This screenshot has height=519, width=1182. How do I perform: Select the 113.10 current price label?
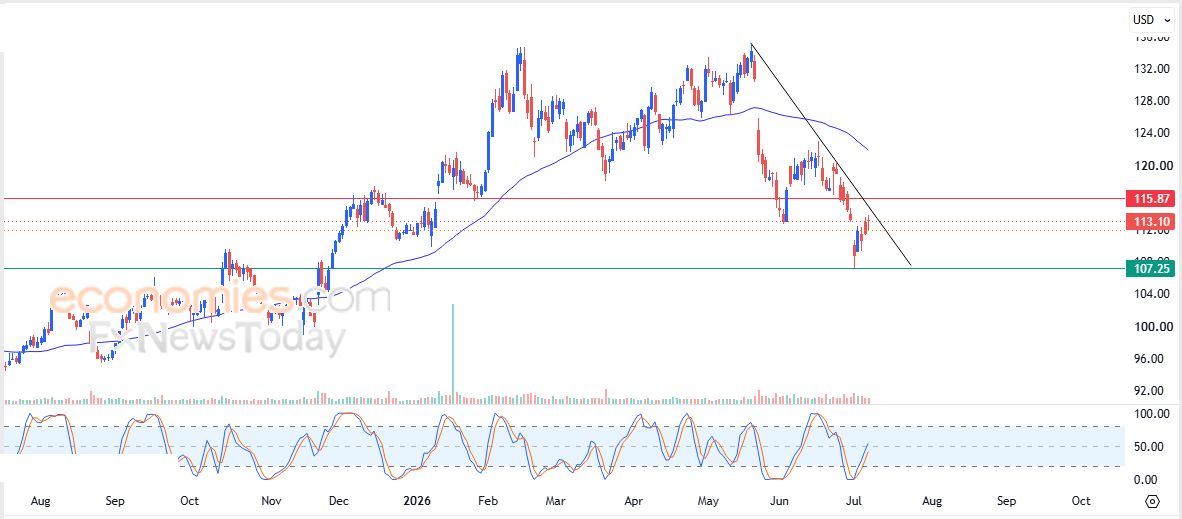[1150, 221]
